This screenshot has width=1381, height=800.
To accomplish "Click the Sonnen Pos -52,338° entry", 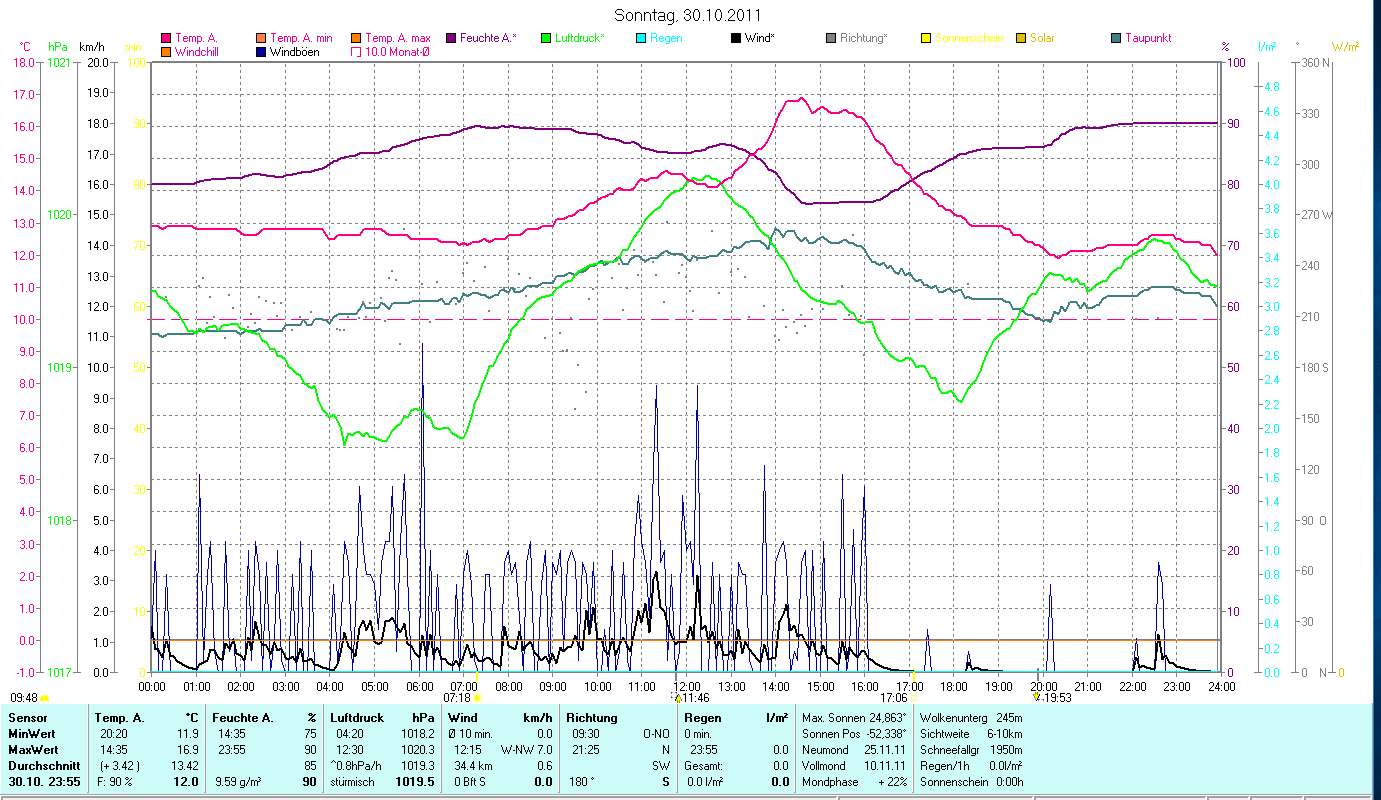I will tap(854, 734).
